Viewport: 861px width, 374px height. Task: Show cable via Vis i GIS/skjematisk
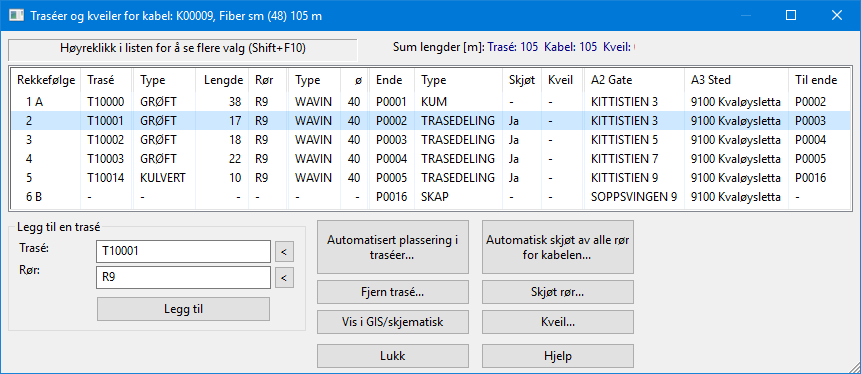tap(393, 322)
